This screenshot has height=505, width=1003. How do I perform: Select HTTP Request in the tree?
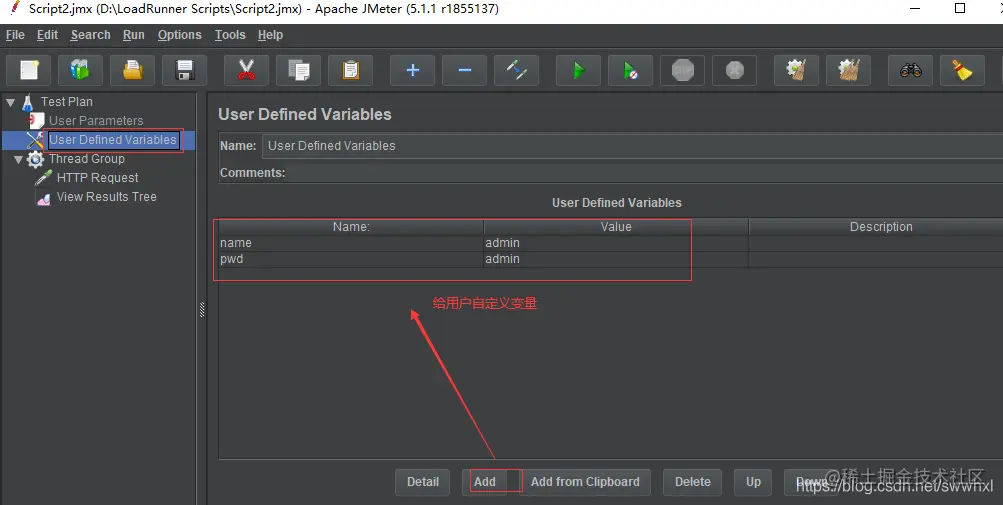(97, 178)
